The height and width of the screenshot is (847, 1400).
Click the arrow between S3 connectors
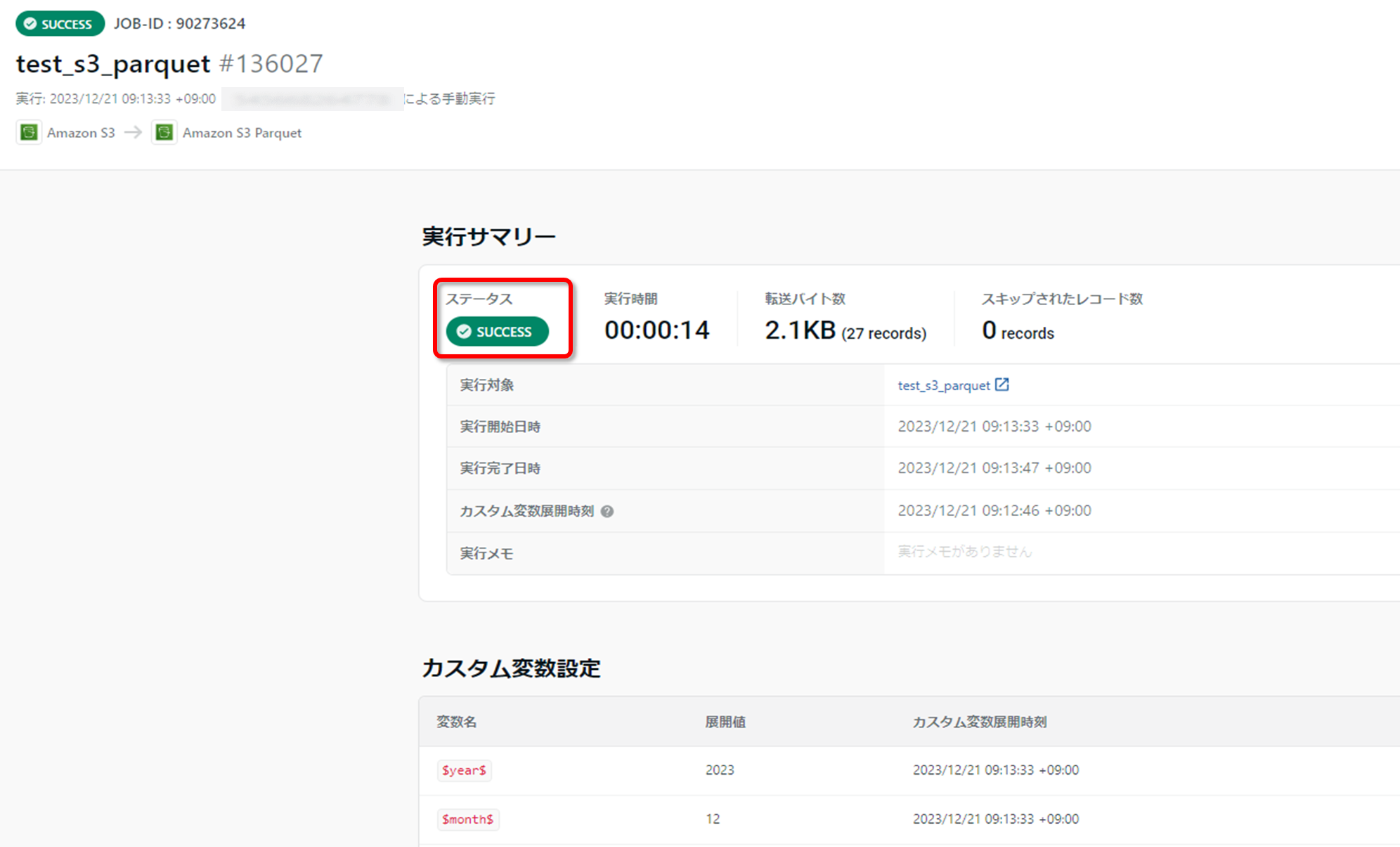pyautogui.click(x=133, y=132)
